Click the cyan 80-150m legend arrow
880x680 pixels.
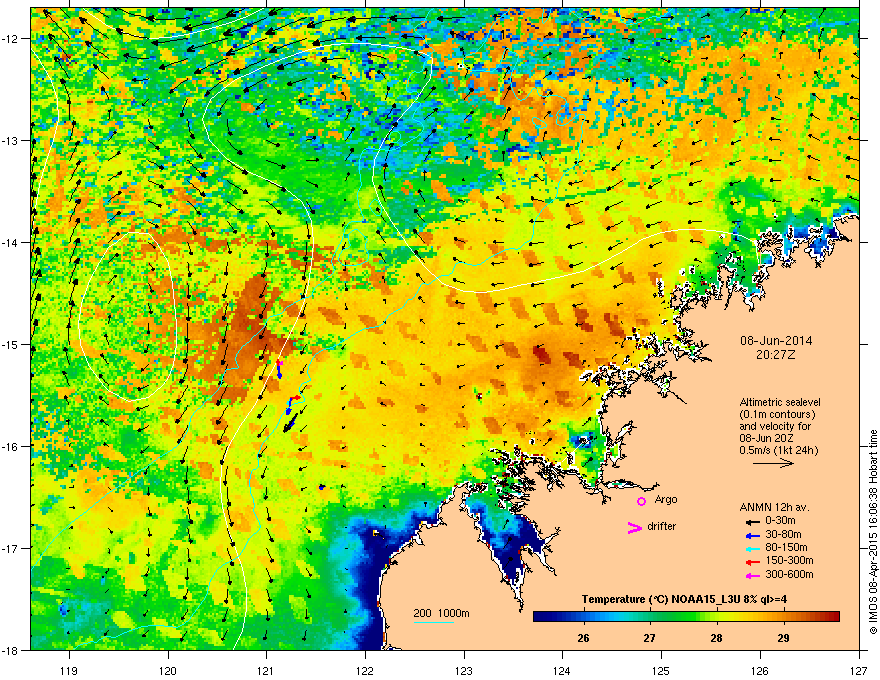[x=752, y=548]
